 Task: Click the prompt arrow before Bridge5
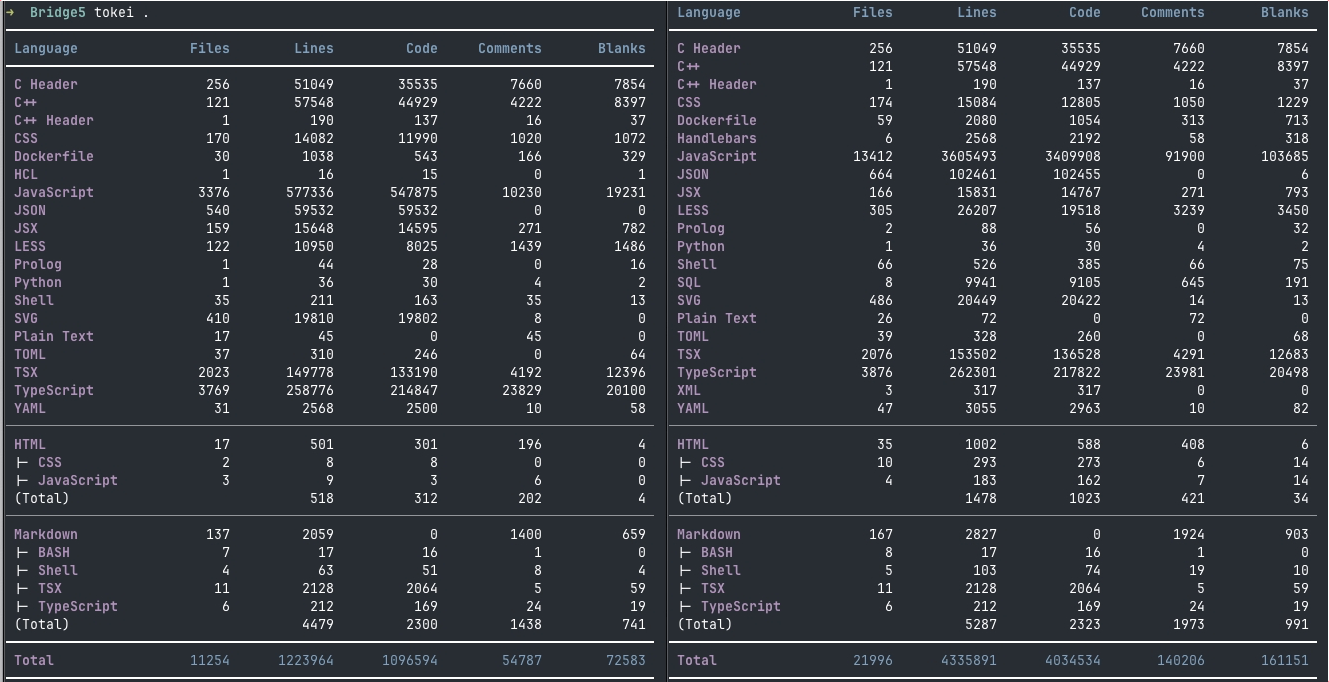pos(10,13)
